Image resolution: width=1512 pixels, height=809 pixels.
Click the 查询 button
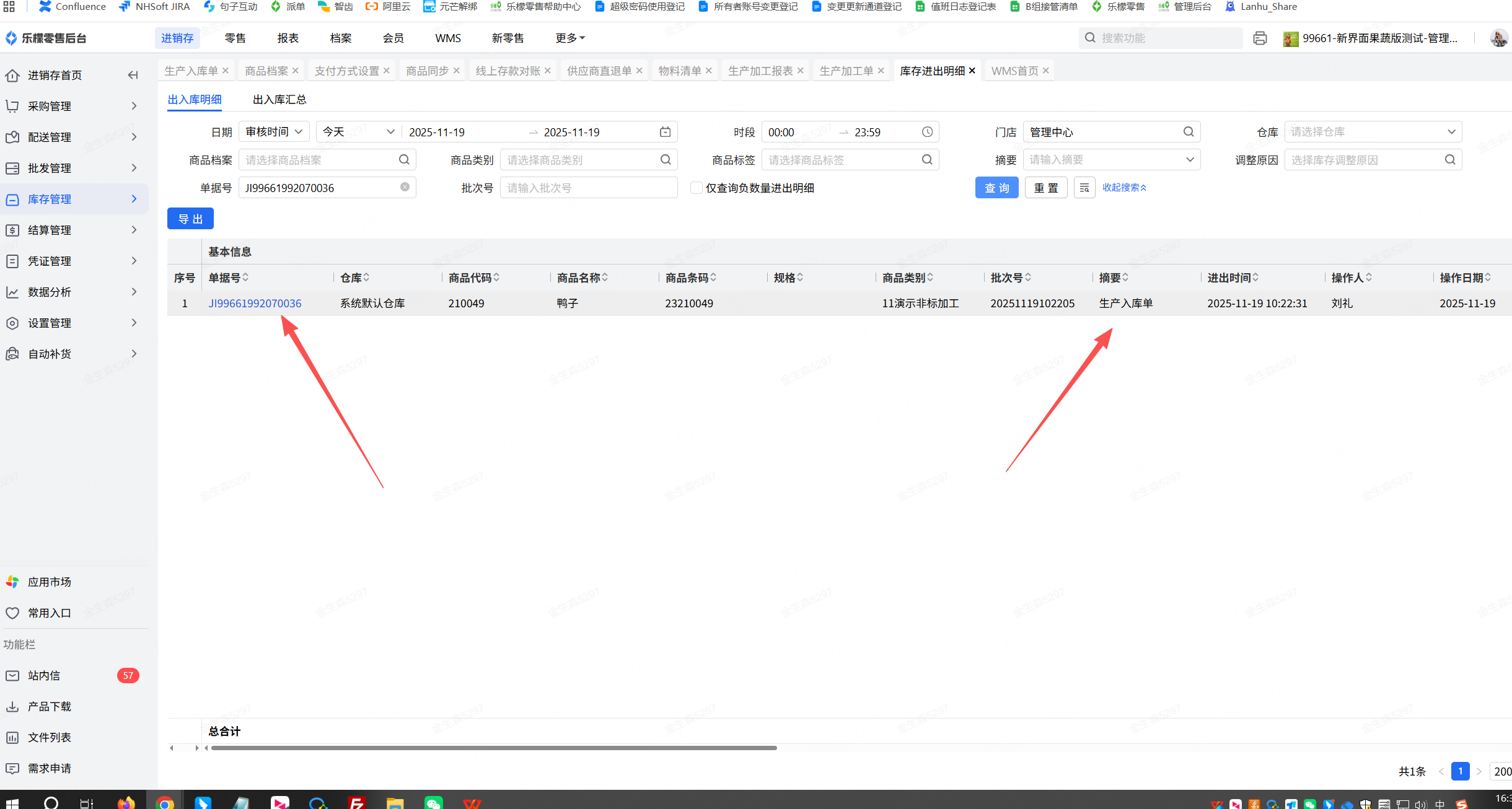996,188
